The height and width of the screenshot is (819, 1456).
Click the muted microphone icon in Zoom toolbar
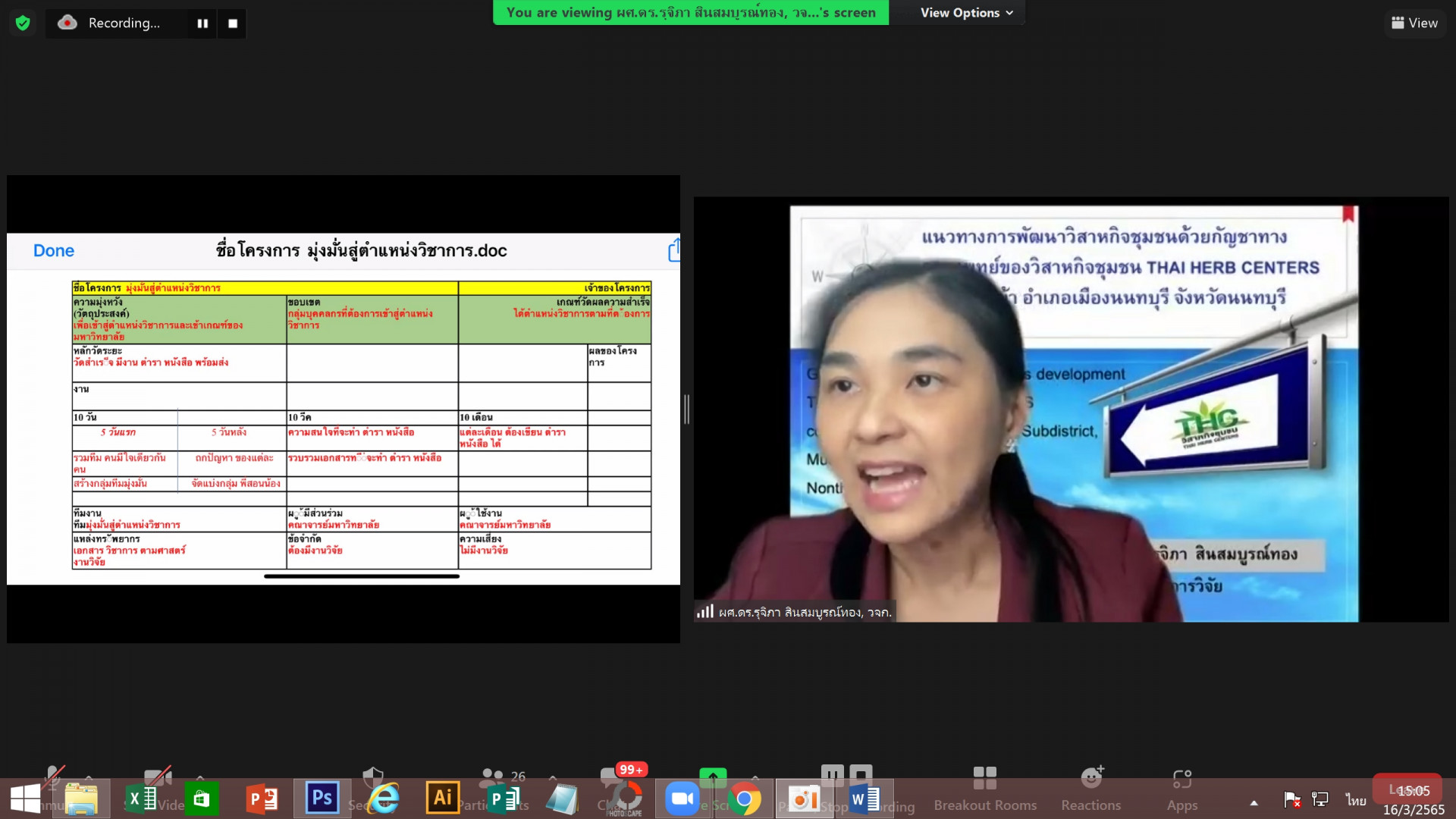pyautogui.click(x=53, y=777)
